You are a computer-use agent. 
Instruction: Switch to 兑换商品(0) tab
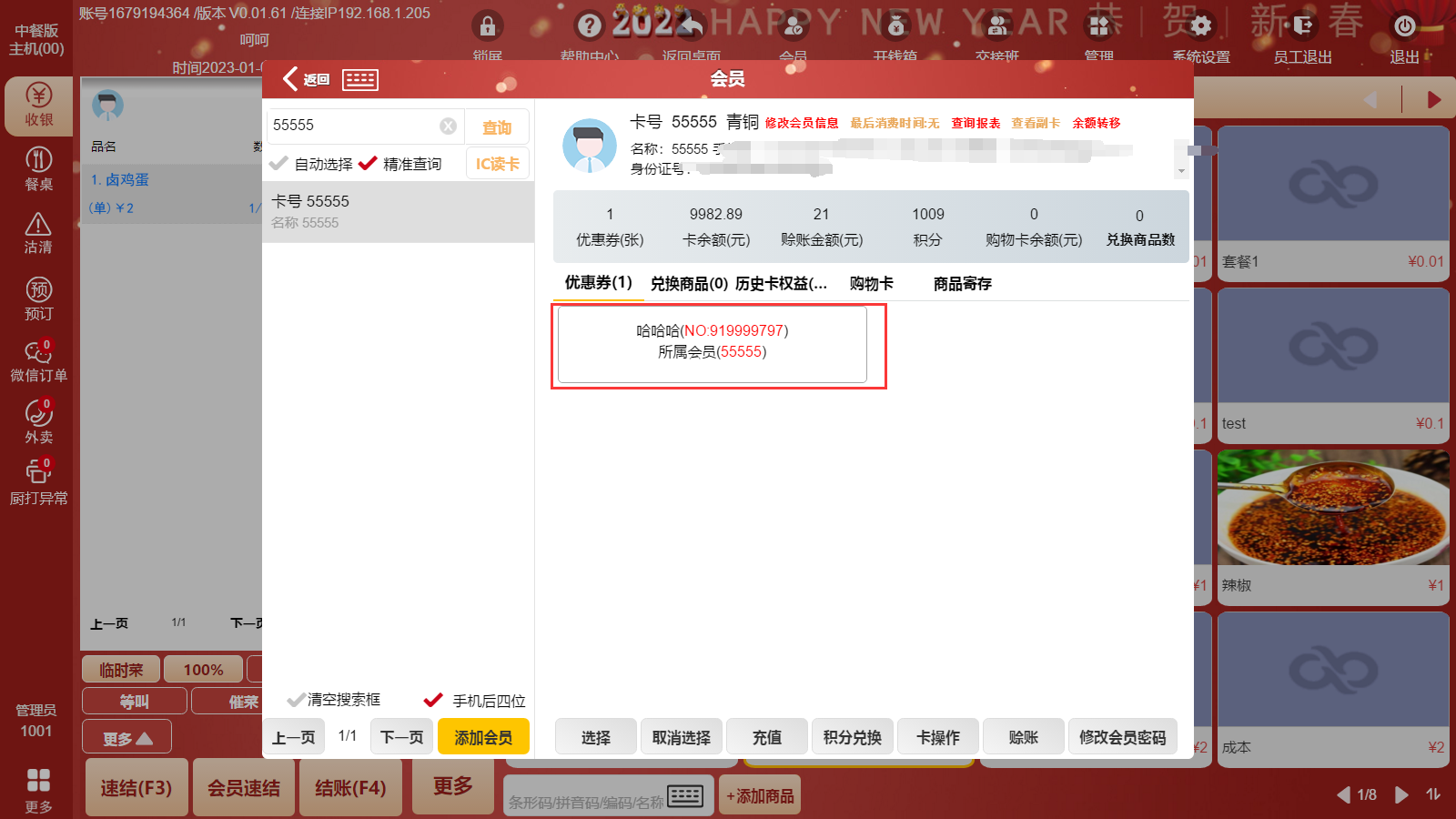[x=689, y=284]
